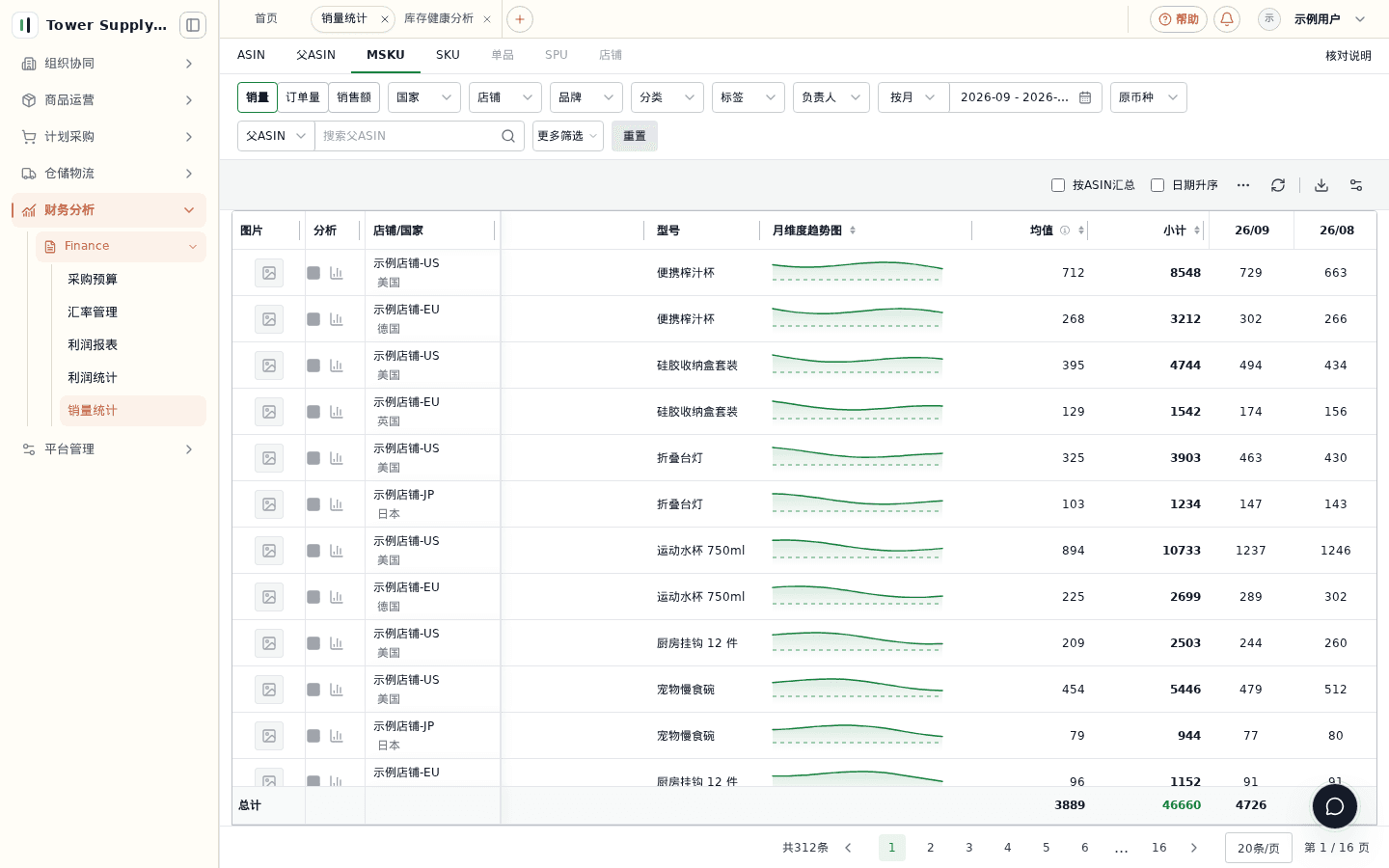Expand the 仓储物流 sidebar menu
This screenshot has width=1389, height=868.
pos(109,174)
